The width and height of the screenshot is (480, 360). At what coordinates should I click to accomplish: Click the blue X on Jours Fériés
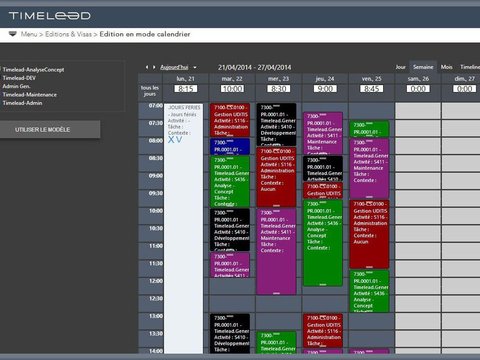coord(171,140)
